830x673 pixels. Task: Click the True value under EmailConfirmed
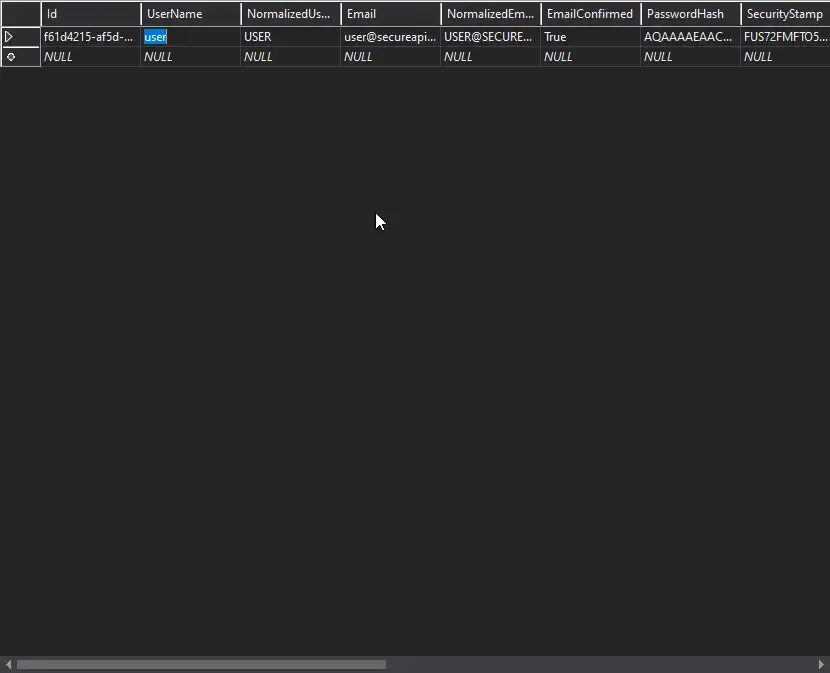pyautogui.click(x=589, y=36)
